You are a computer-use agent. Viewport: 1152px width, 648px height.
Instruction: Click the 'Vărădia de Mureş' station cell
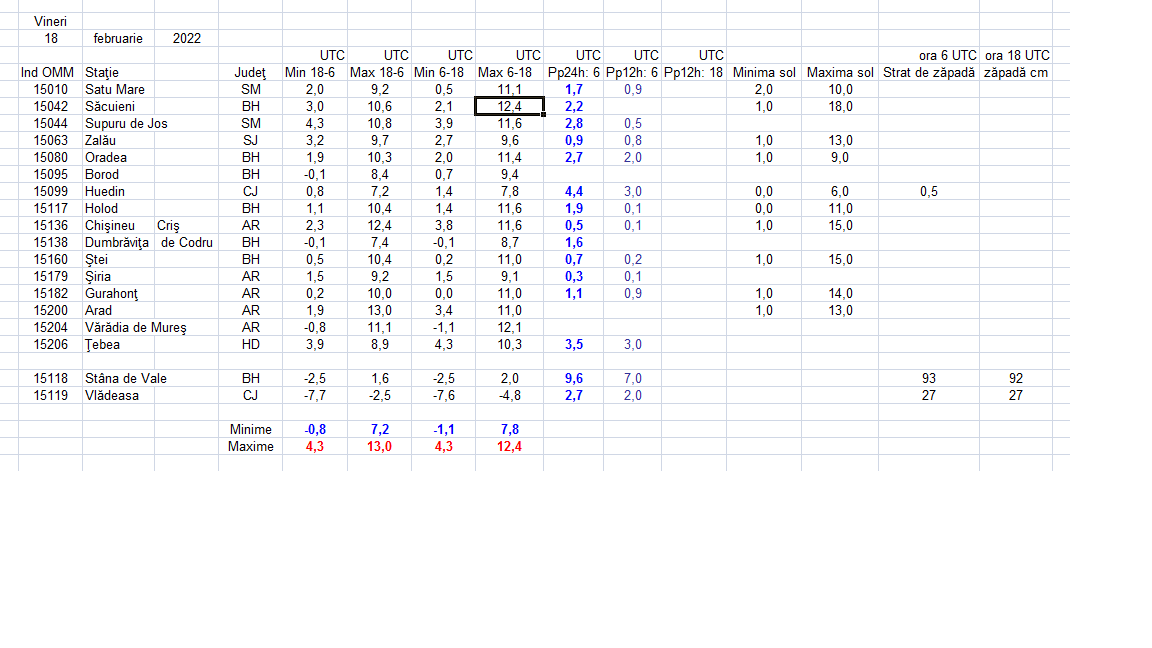click(136, 327)
